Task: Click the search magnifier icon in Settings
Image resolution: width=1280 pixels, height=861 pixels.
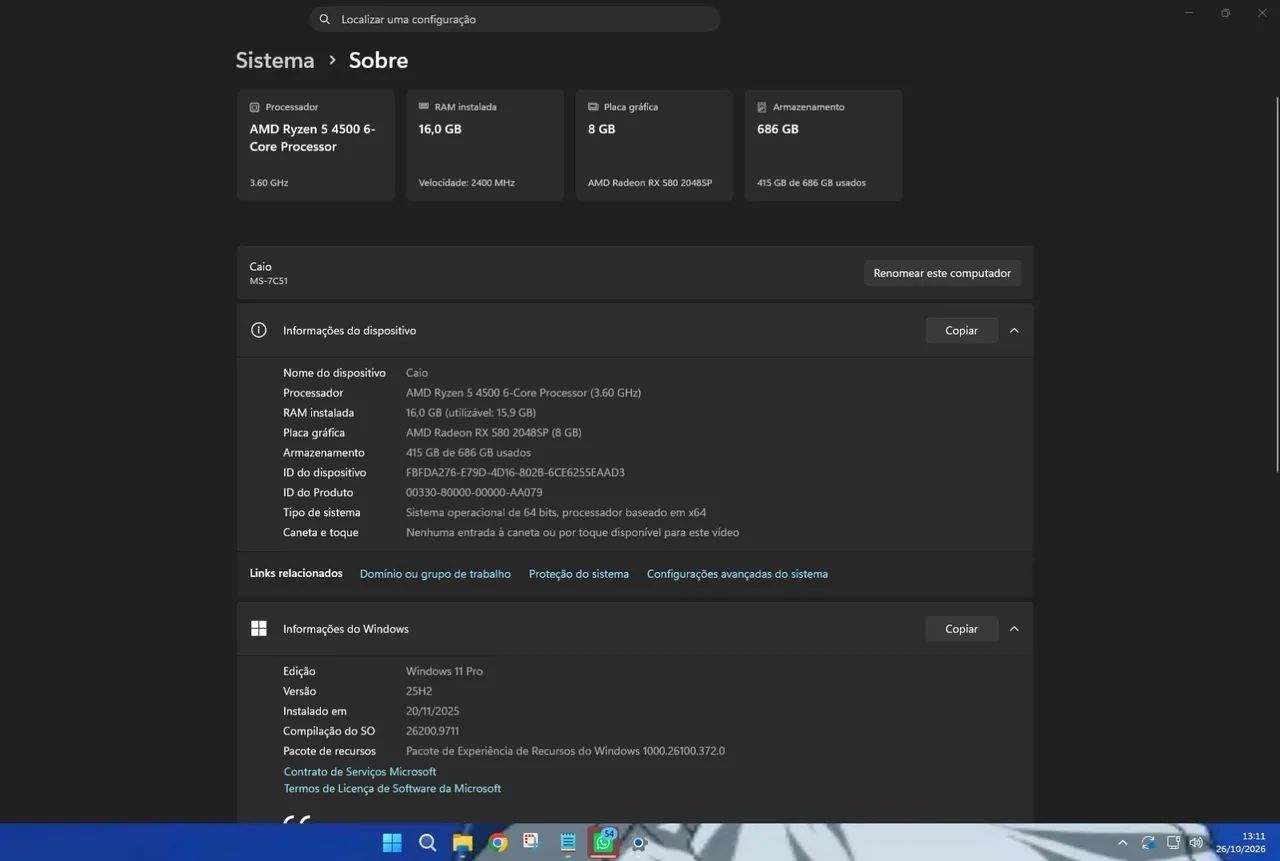Action: pos(325,19)
